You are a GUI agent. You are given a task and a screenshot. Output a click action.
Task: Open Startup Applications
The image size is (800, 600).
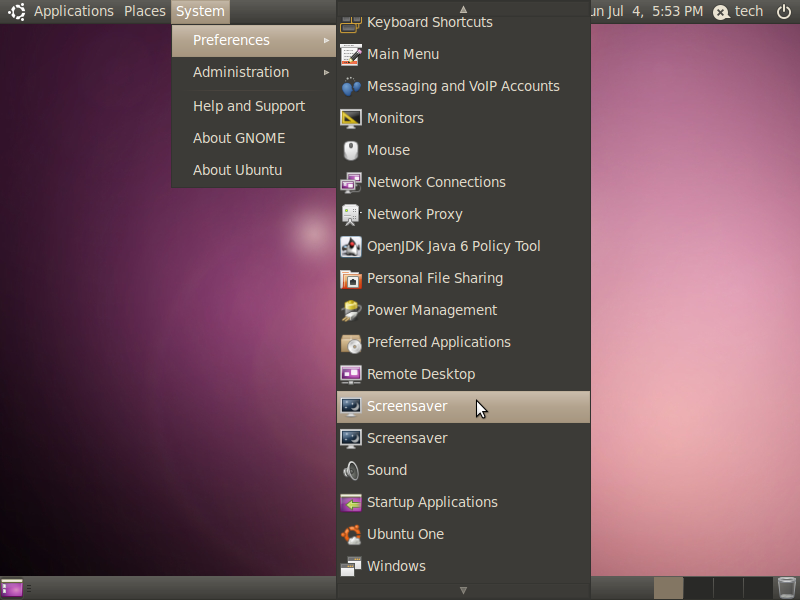463,503
